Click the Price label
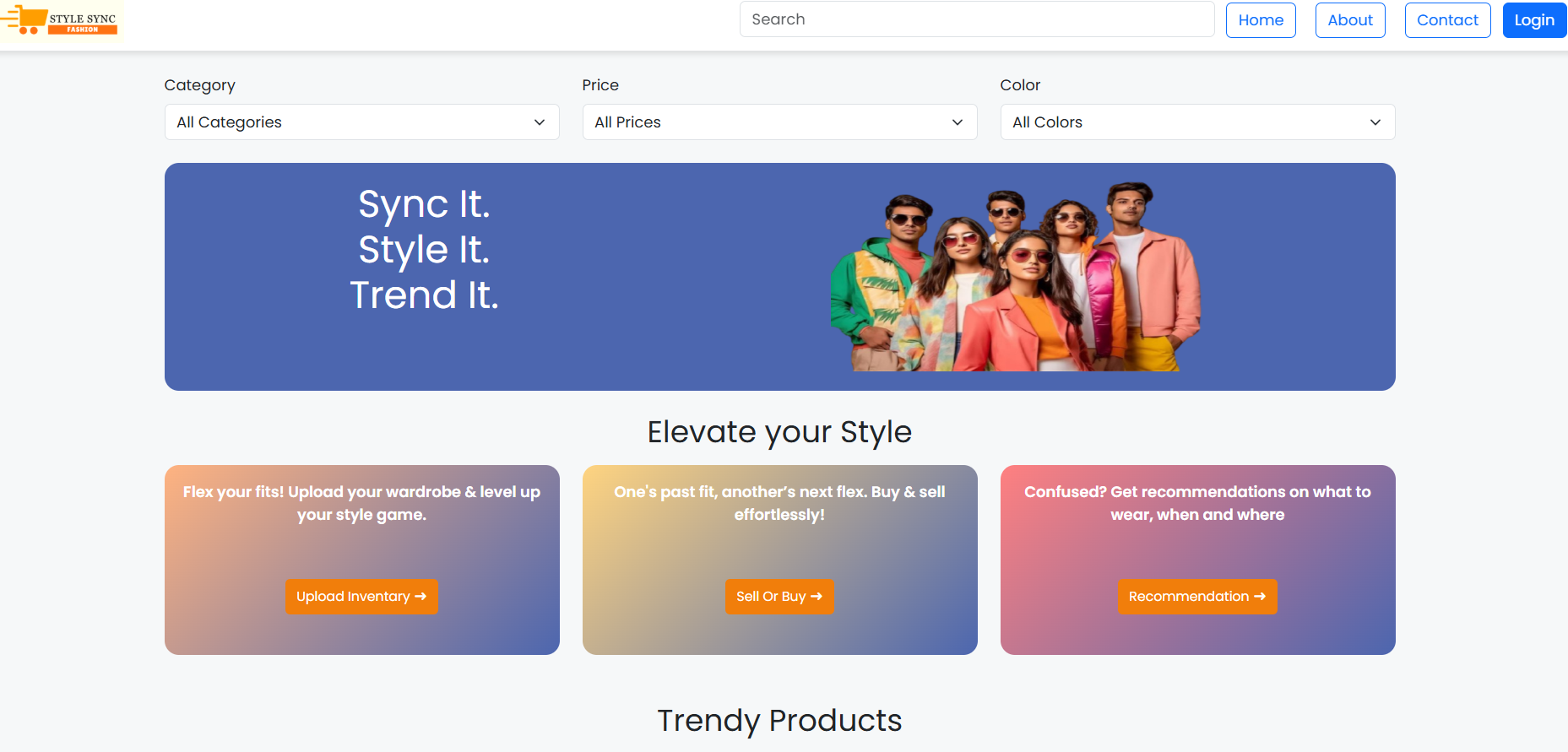 600,85
